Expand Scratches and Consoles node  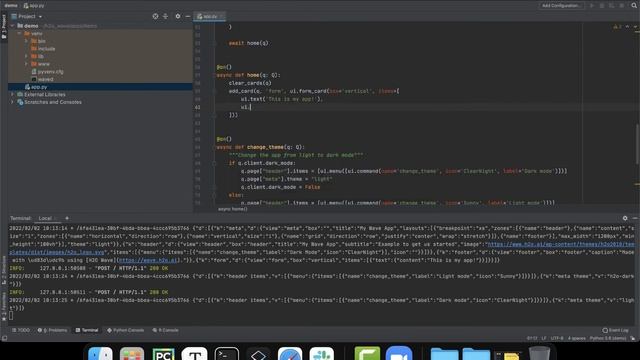pyautogui.click(x=13, y=102)
